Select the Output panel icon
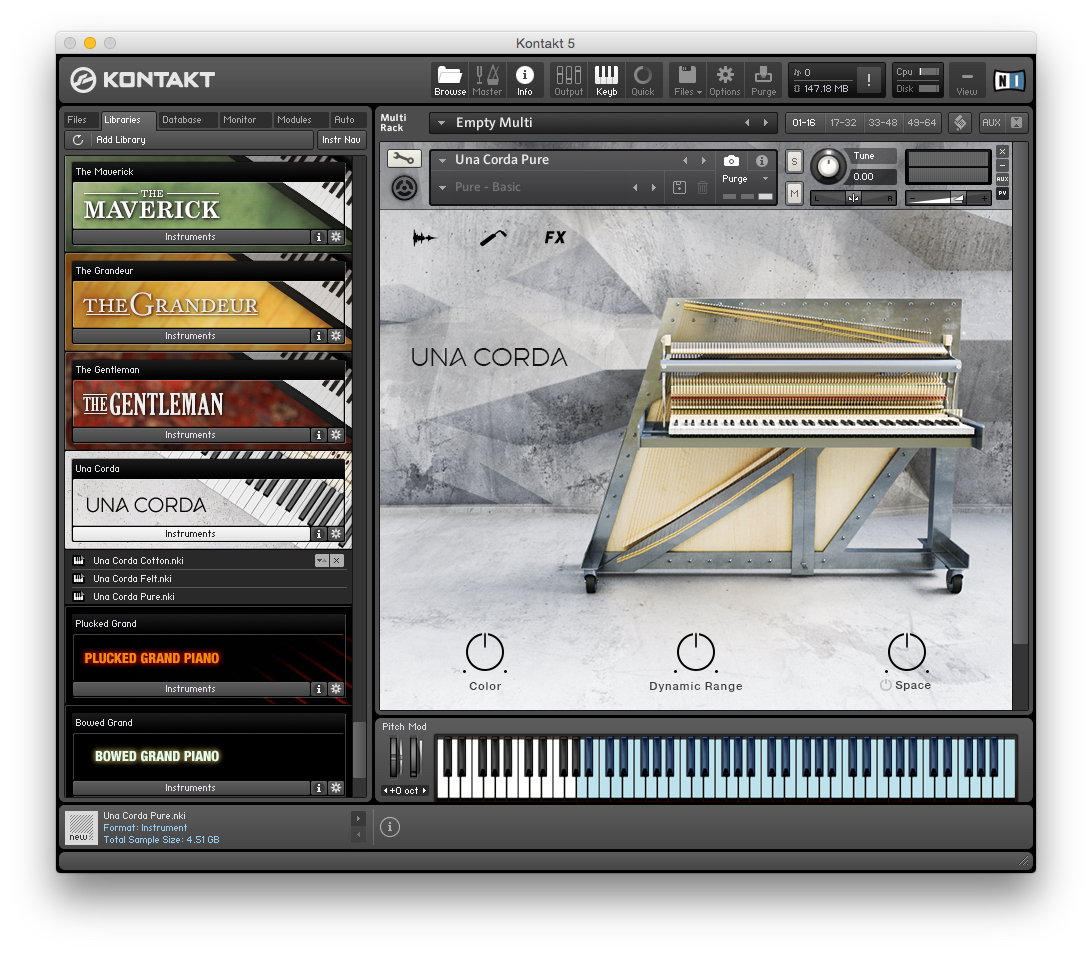Screen dimensions: 1092x953 (568, 80)
